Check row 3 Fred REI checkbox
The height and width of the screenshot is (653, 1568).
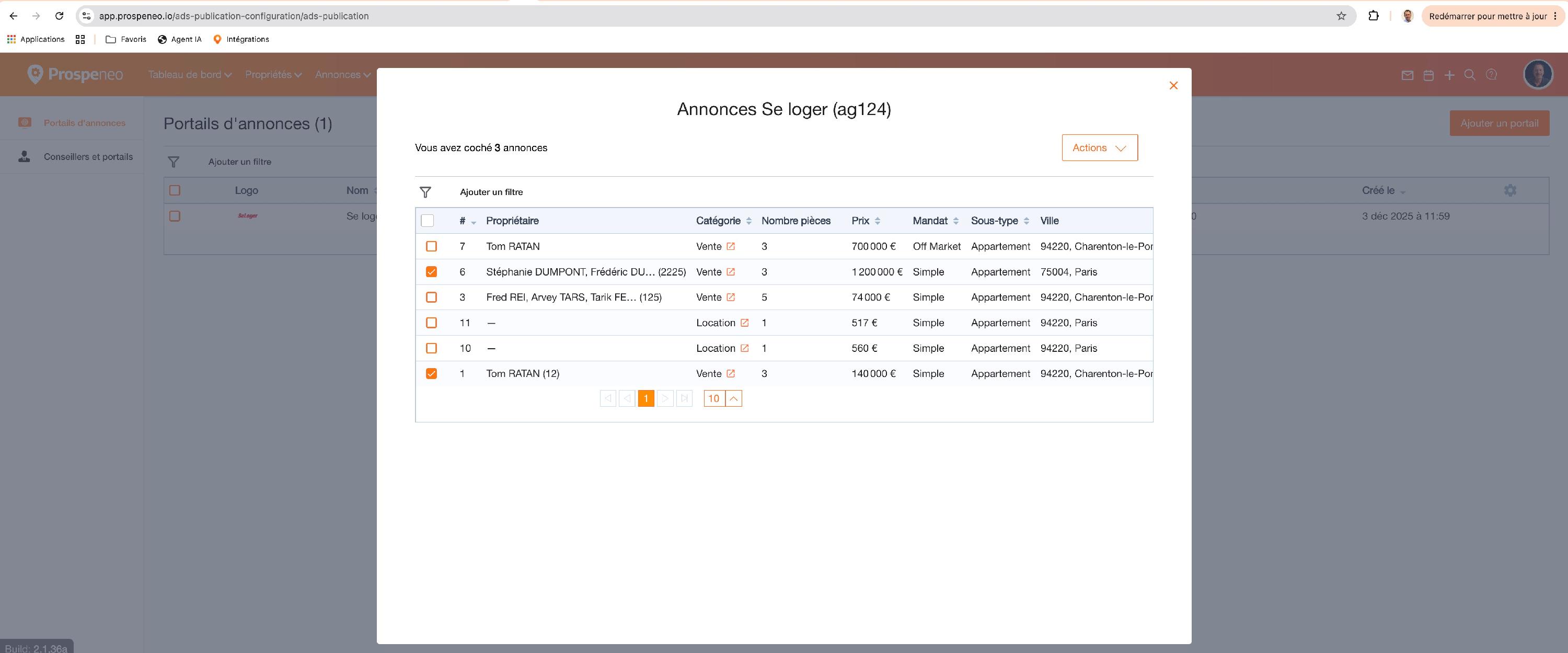click(431, 297)
